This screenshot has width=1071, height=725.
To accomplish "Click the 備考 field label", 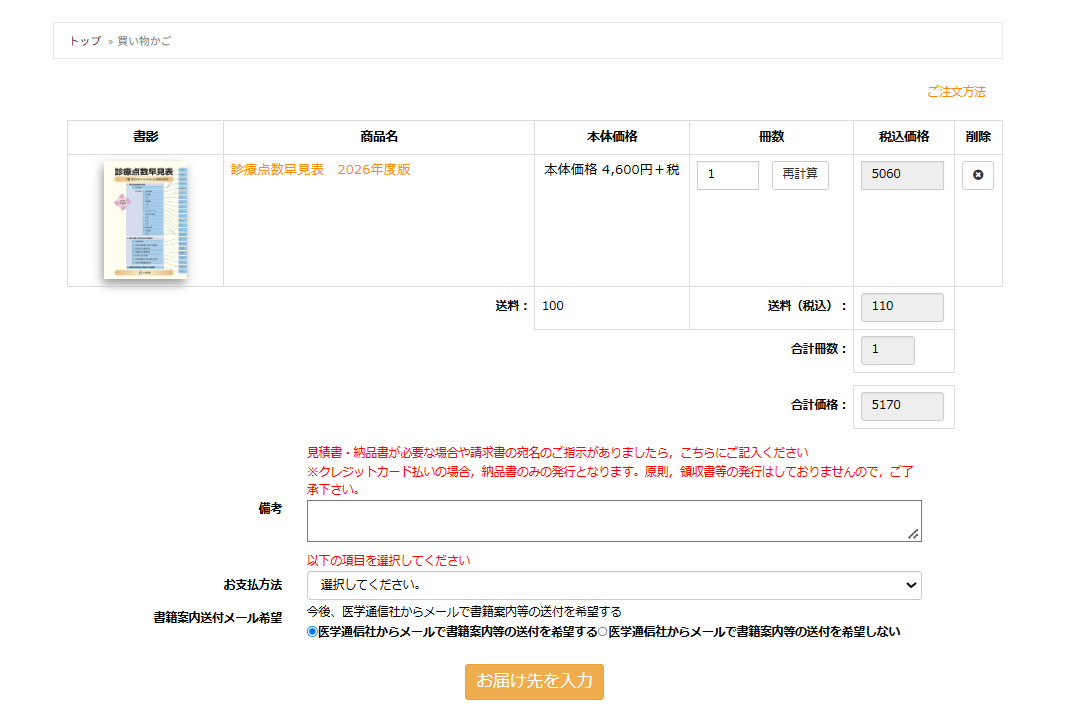I will pos(270,508).
